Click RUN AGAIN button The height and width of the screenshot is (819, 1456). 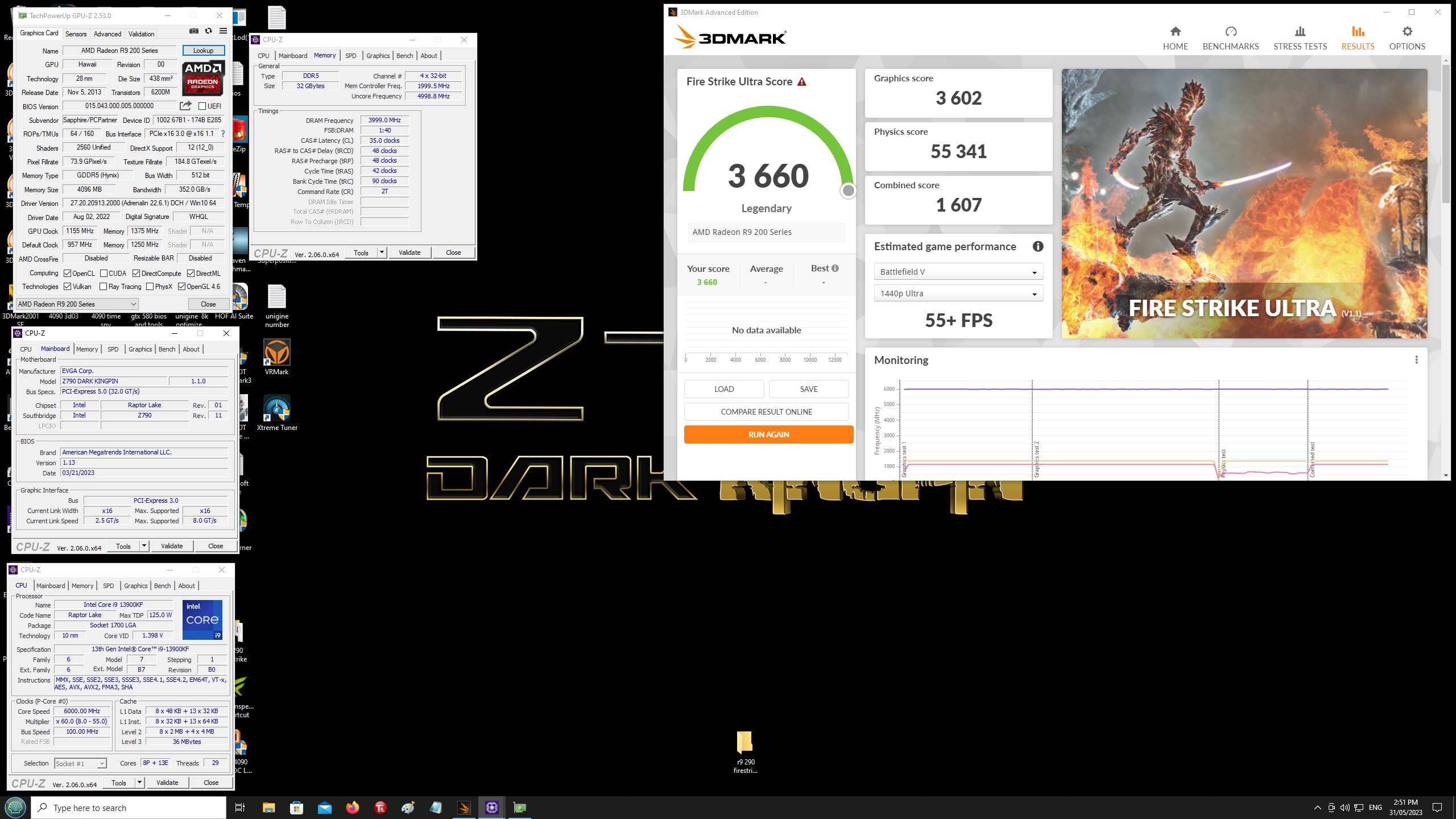768,435
